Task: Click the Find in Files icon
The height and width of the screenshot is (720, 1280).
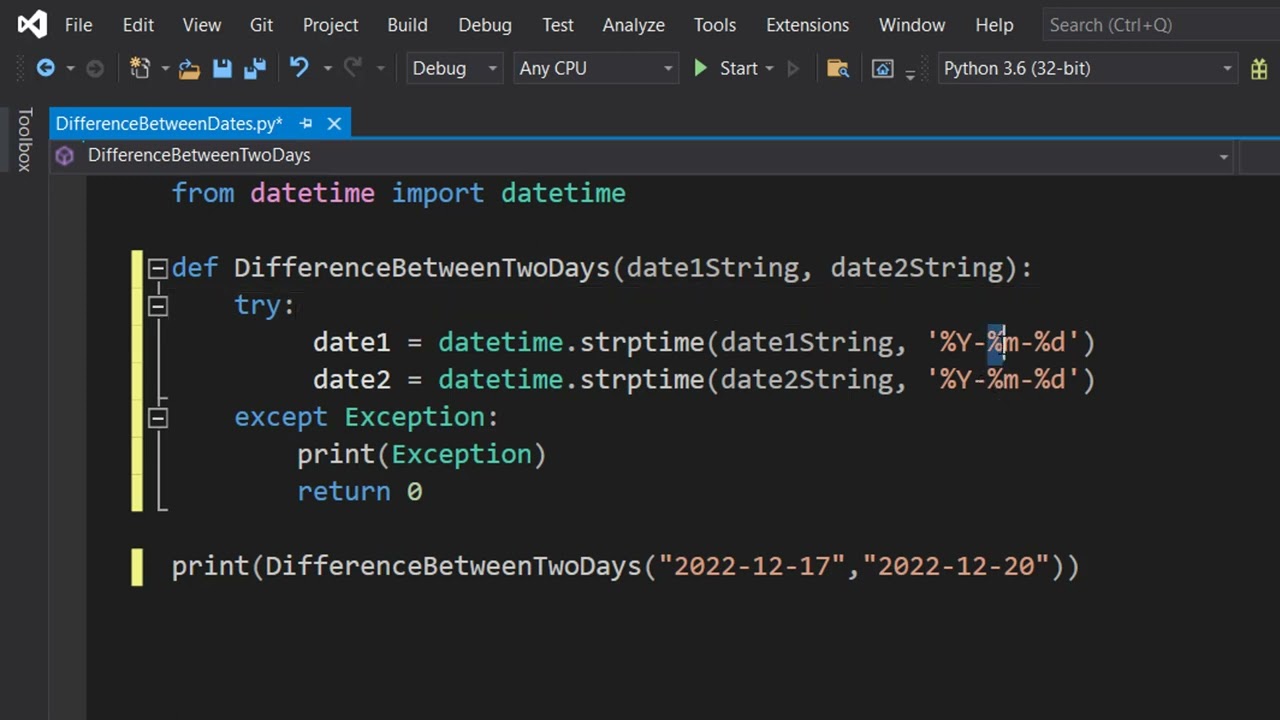Action: [838, 68]
